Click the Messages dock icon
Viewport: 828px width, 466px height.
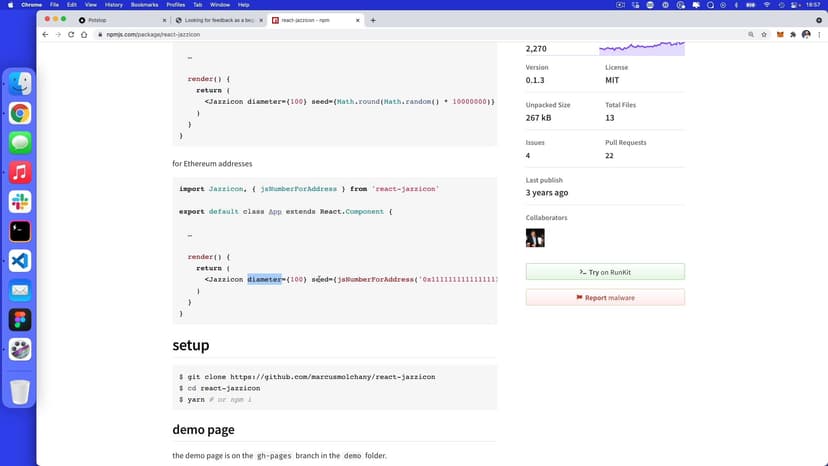20,142
